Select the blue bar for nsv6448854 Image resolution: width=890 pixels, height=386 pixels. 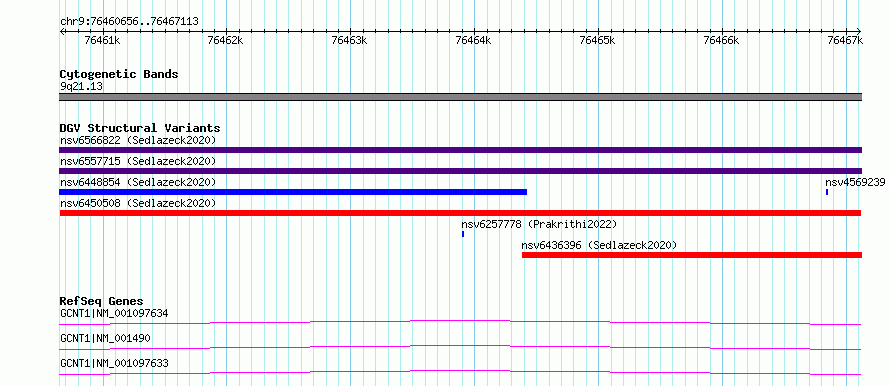pos(293,192)
